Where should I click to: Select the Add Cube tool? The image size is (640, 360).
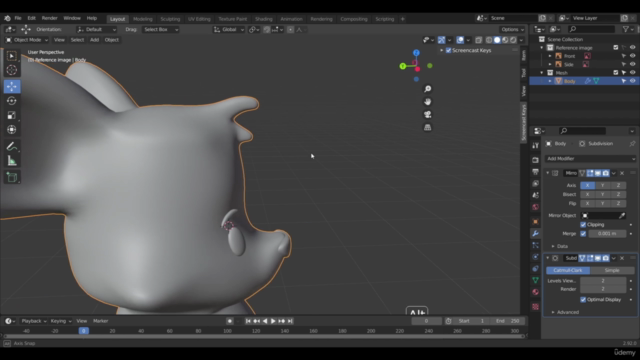11,177
